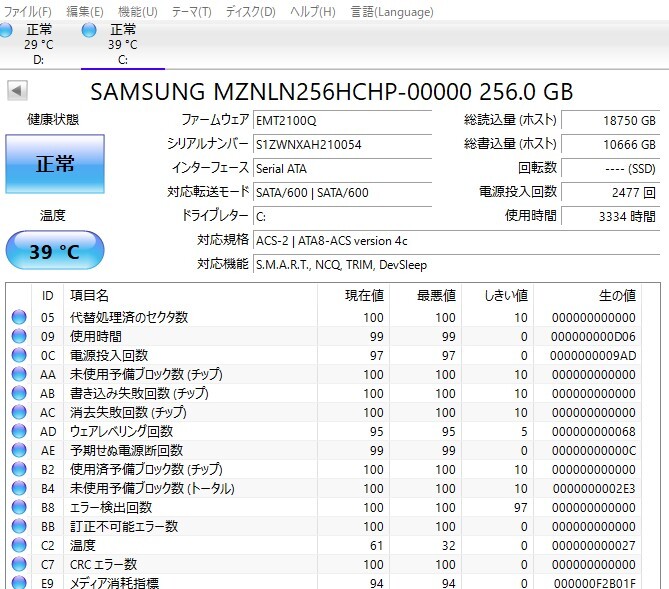Viewport: 669px width, 589px height.
Task: Click total host writes value 10666 GB
Action: coord(611,145)
